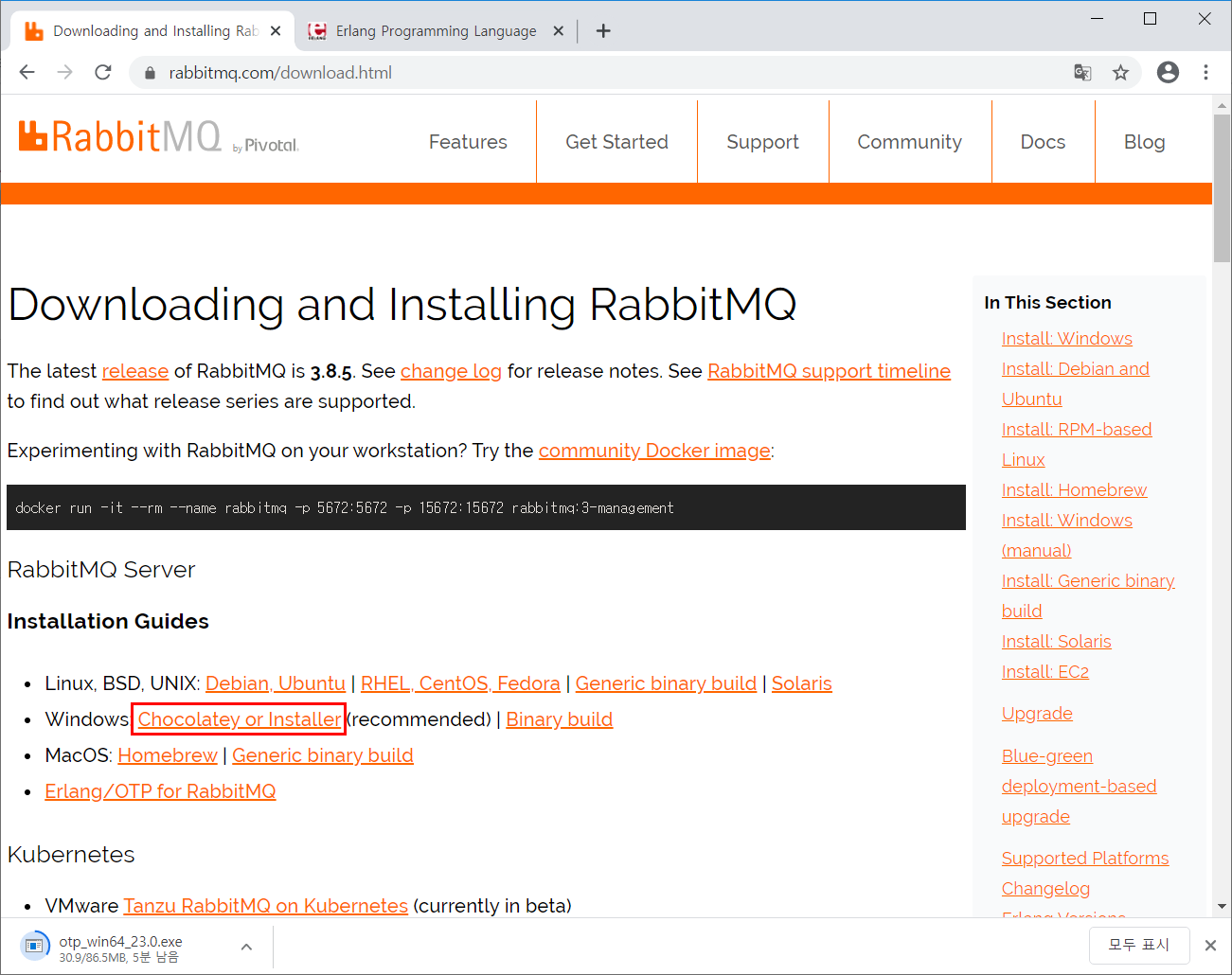Image resolution: width=1232 pixels, height=975 pixels.
Task: Open the Support menu item
Action: 762,142
